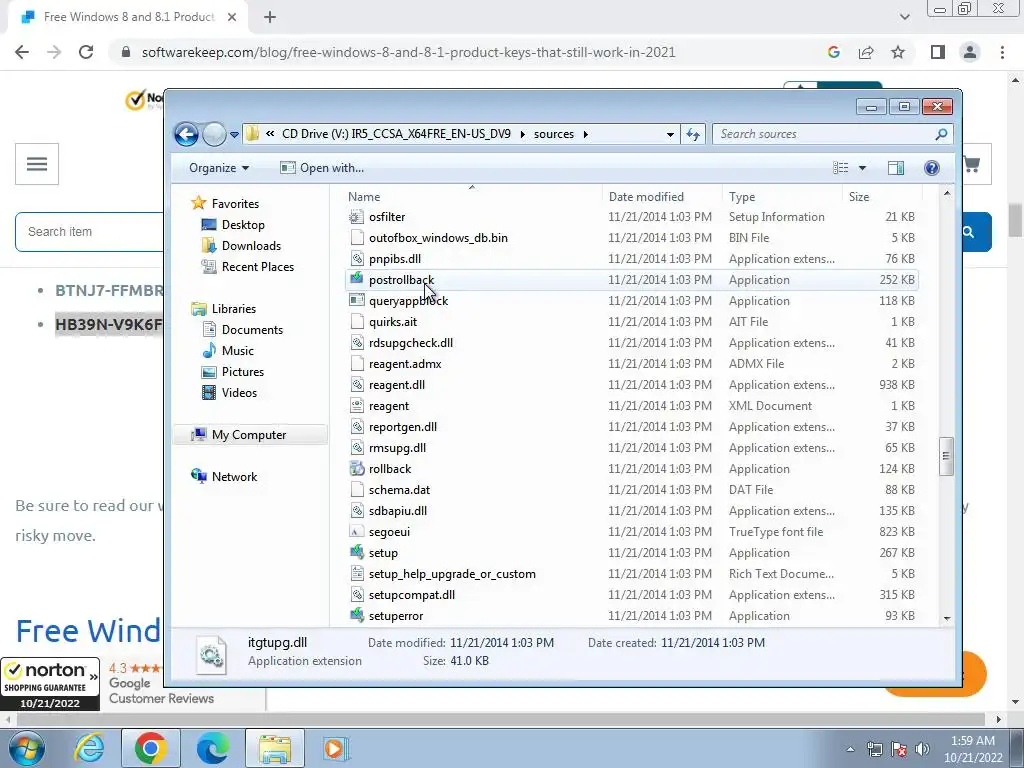The width and height of the screenshot is (1024, 768).
Task: Select the queryappblock application icon
Action: (356, 300)
